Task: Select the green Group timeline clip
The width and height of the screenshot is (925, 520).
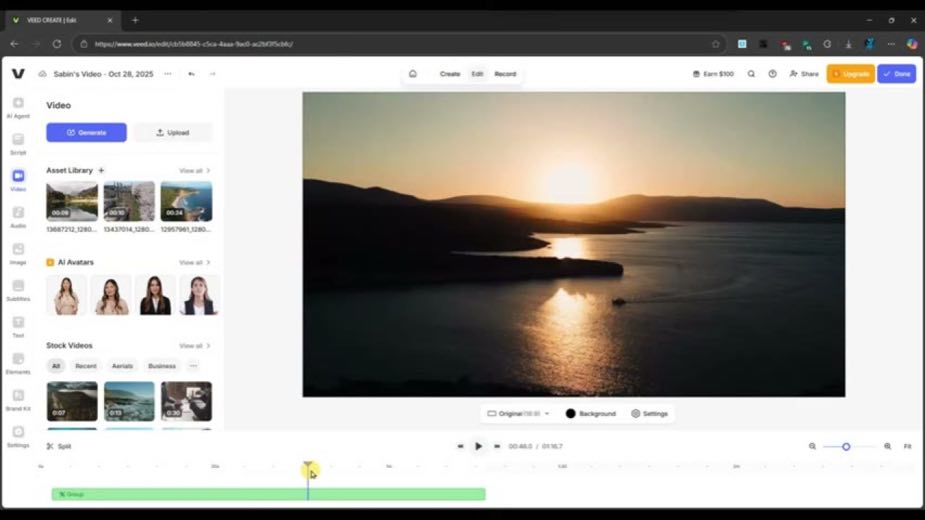Action: tap(268, 494)
